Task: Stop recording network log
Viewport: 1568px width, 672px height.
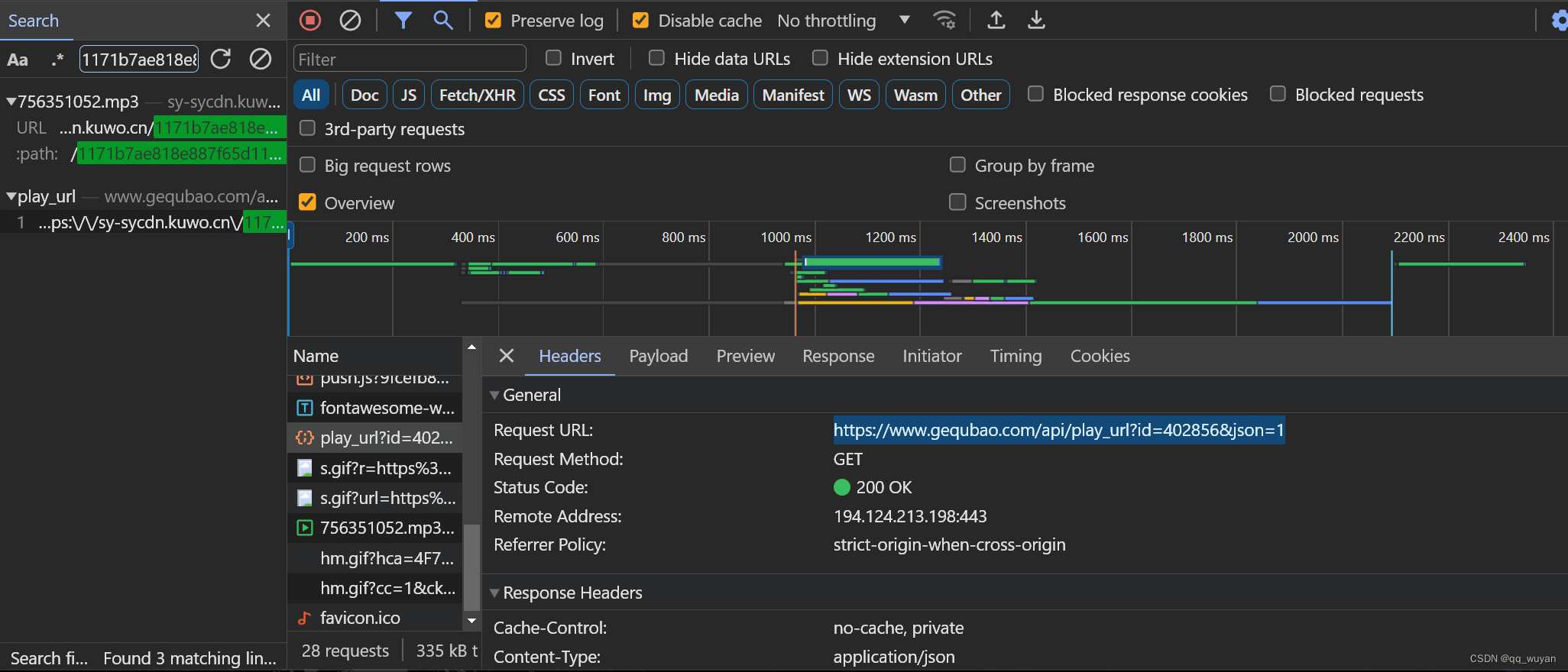Action: 310,21
